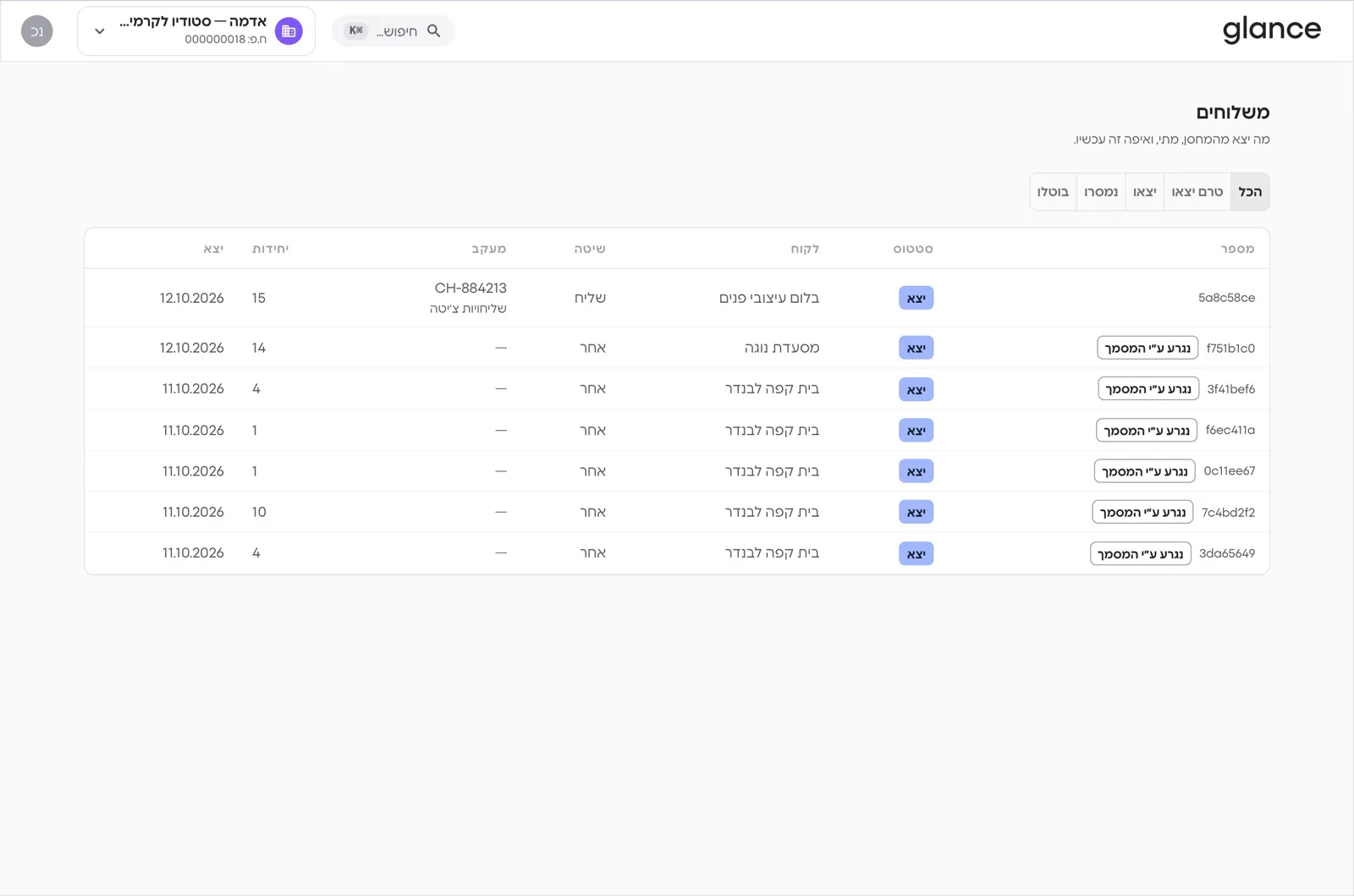Select the יצאו filter tab

click(1144, 192)
